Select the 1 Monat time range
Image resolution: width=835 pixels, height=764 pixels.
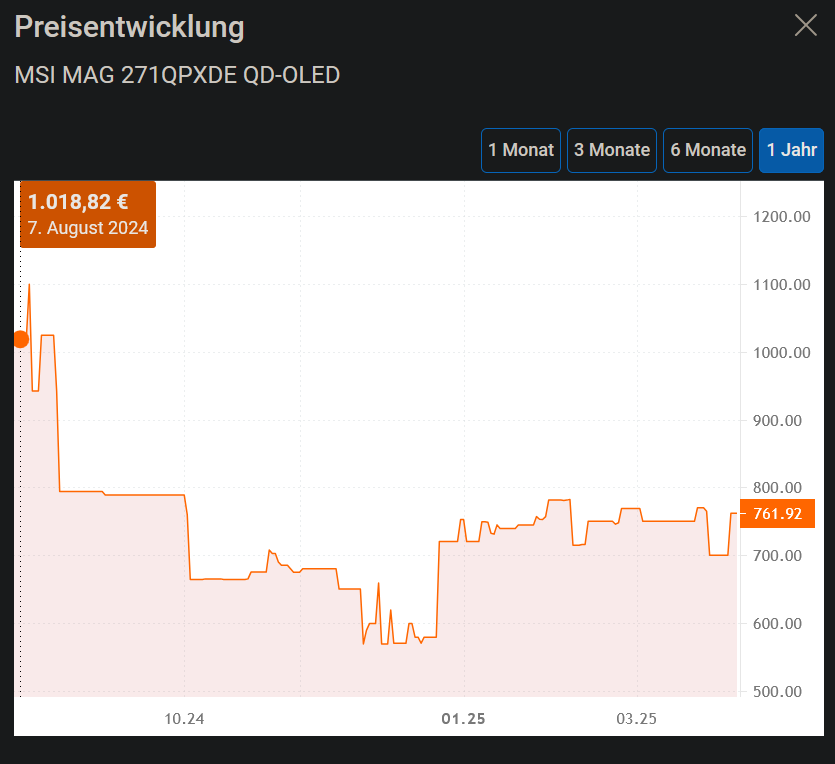pos(521,150)
